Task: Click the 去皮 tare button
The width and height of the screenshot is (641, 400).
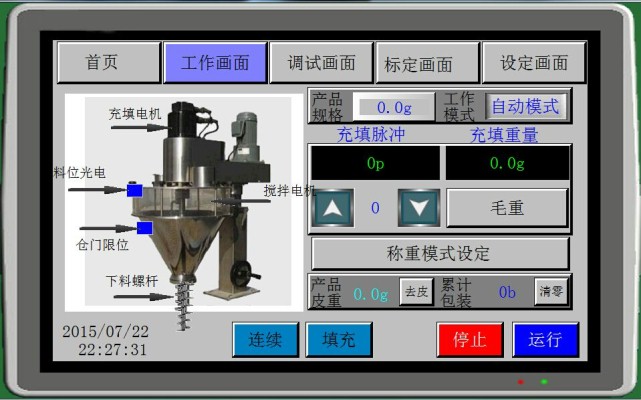Action: [416, 292]
